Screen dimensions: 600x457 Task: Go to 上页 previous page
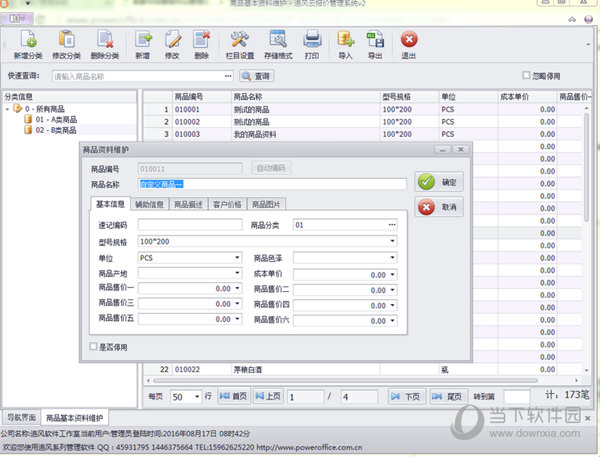[268, 396]
